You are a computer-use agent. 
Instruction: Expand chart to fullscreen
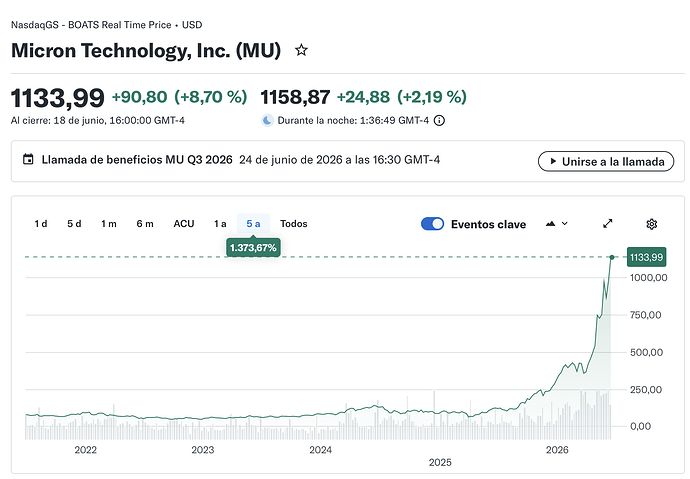point(607,223)
